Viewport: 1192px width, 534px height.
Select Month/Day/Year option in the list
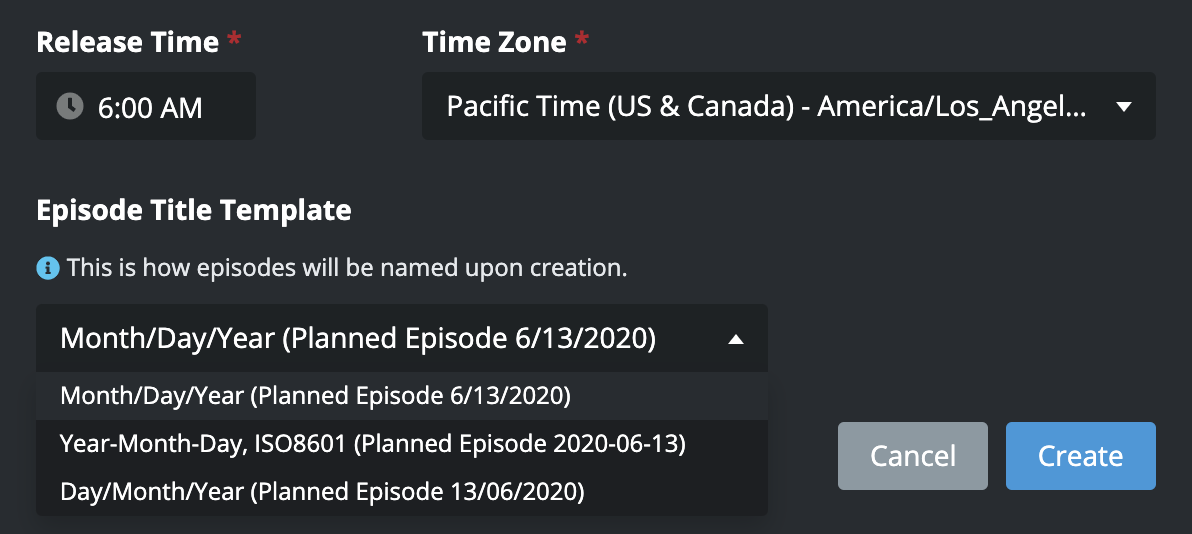(x=315, y=396)
